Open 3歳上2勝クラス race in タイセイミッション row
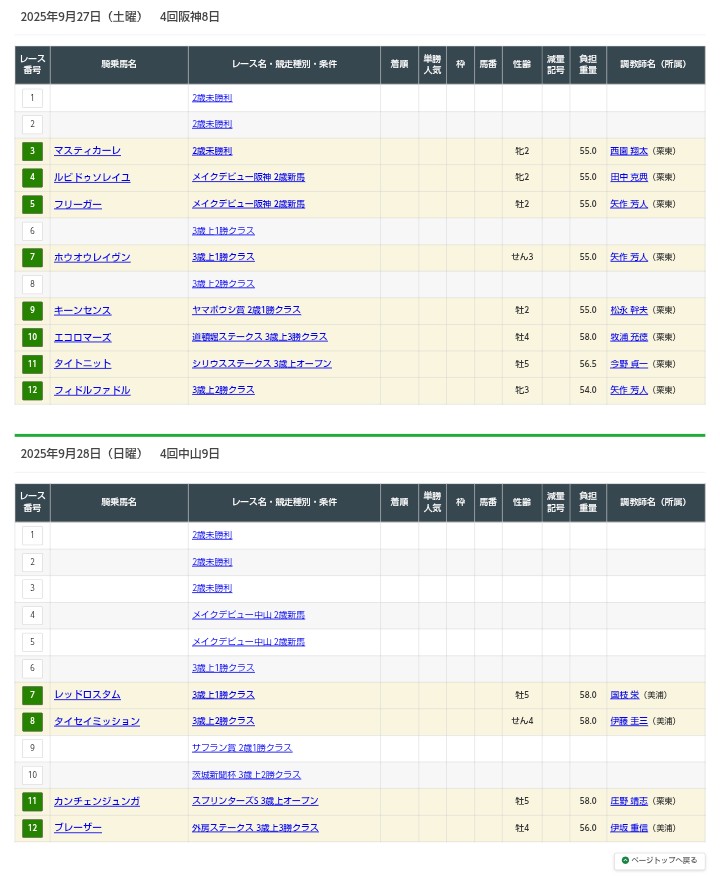 pos(223,721)
